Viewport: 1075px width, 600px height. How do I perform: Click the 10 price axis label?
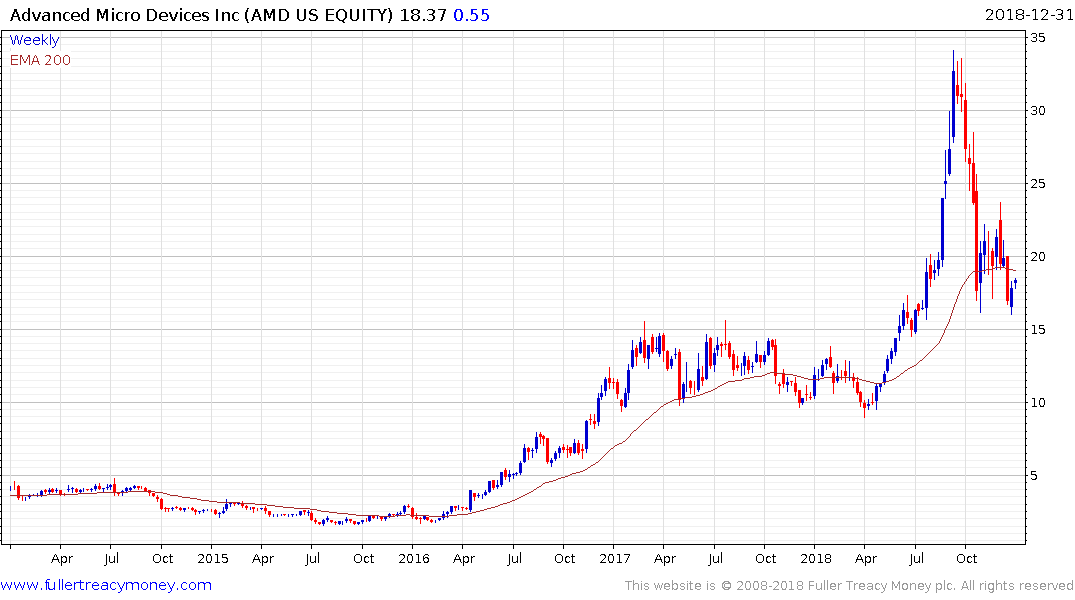1038,403
